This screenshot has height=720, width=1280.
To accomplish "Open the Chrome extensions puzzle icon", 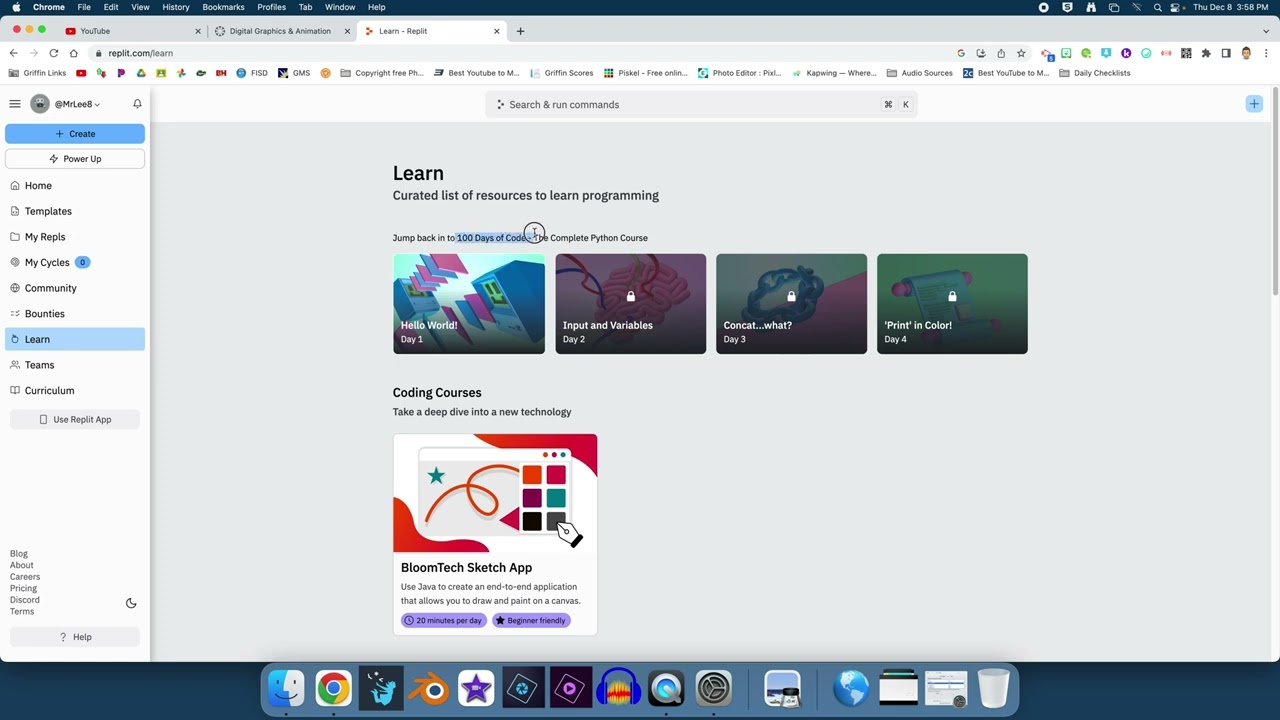I will (1206, 53).
